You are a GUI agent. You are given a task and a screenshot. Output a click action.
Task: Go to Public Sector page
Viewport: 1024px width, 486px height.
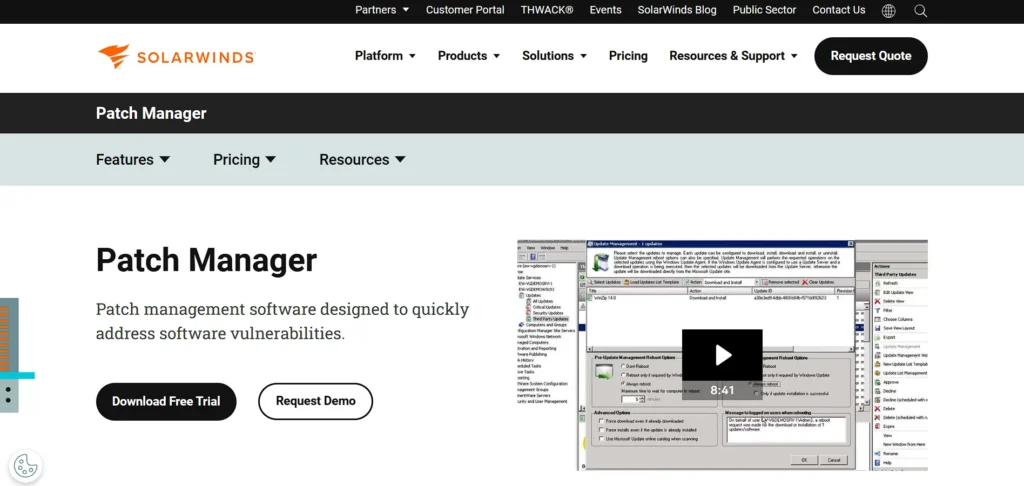[x=764, y=10]
